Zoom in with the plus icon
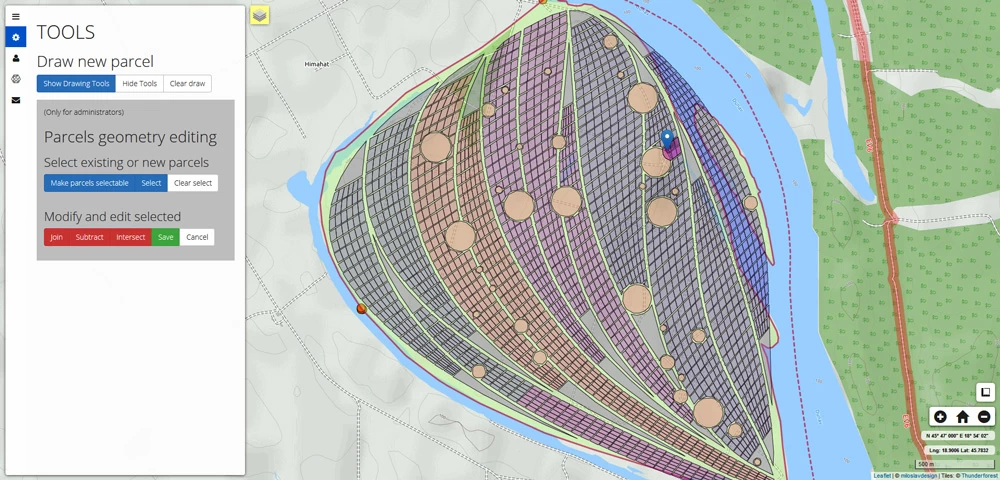The width and height of the screenshot is (1000, 480). 940,417
